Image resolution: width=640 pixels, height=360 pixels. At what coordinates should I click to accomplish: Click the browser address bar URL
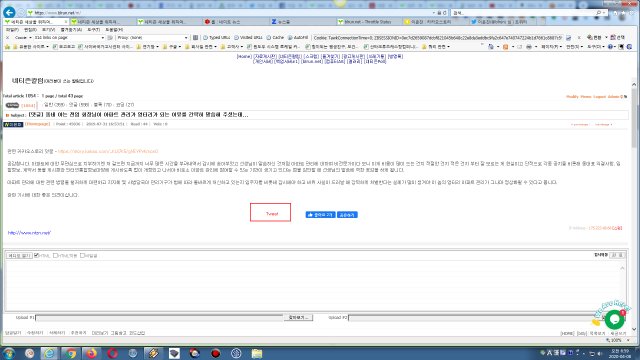pyautogui.click(x=57, y=13)
